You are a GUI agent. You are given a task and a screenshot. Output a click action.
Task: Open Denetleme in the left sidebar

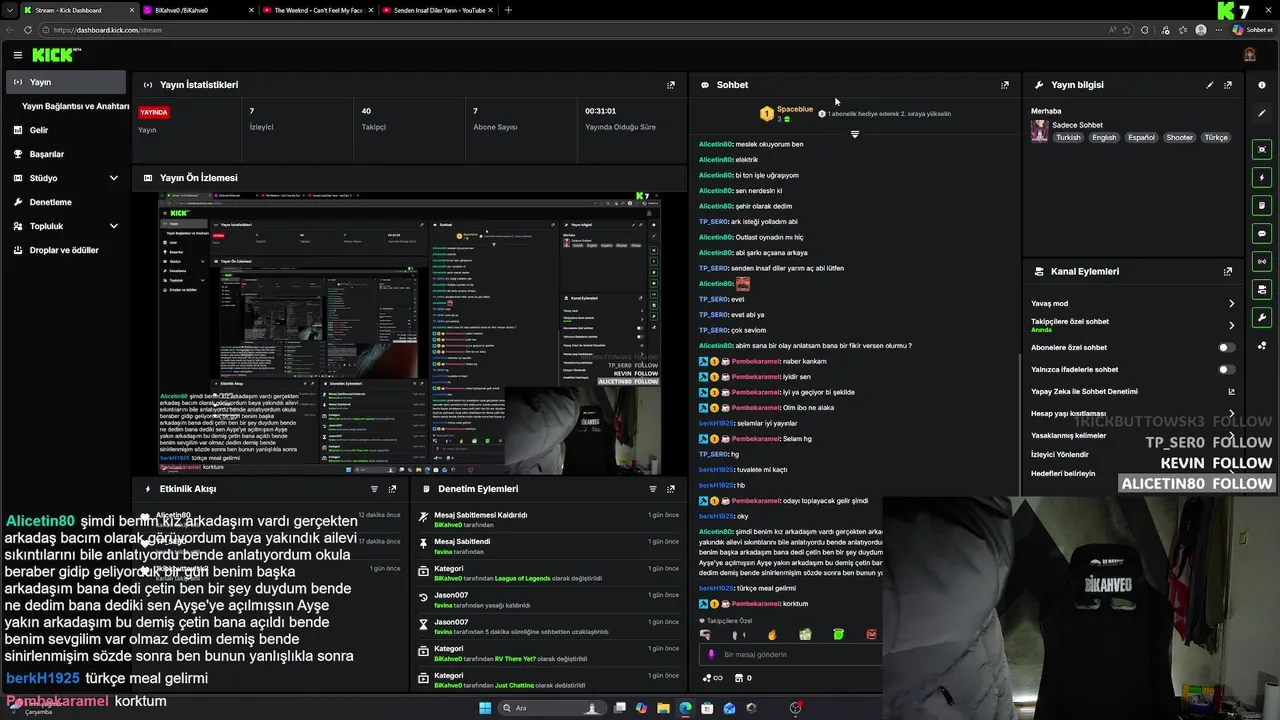pyautogui.click(x=68, y=202)
